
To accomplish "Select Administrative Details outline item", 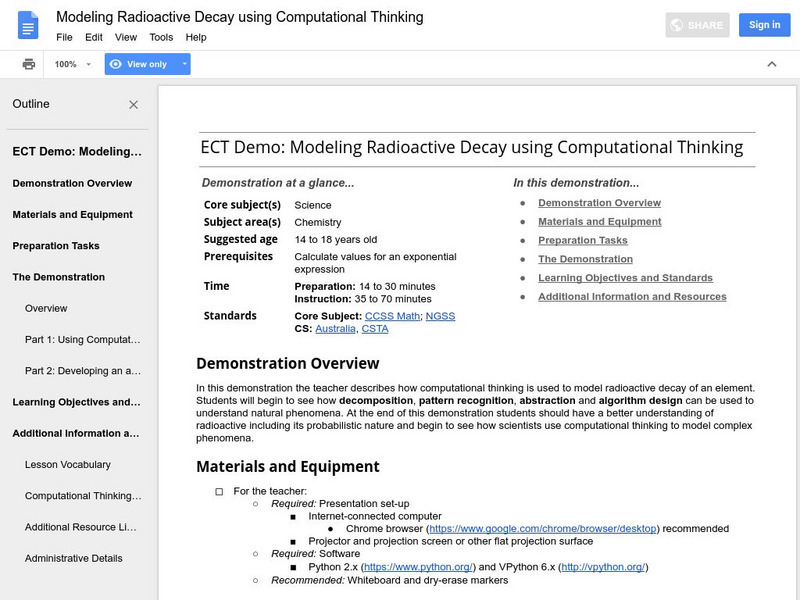I will click(x=73, y=558).
